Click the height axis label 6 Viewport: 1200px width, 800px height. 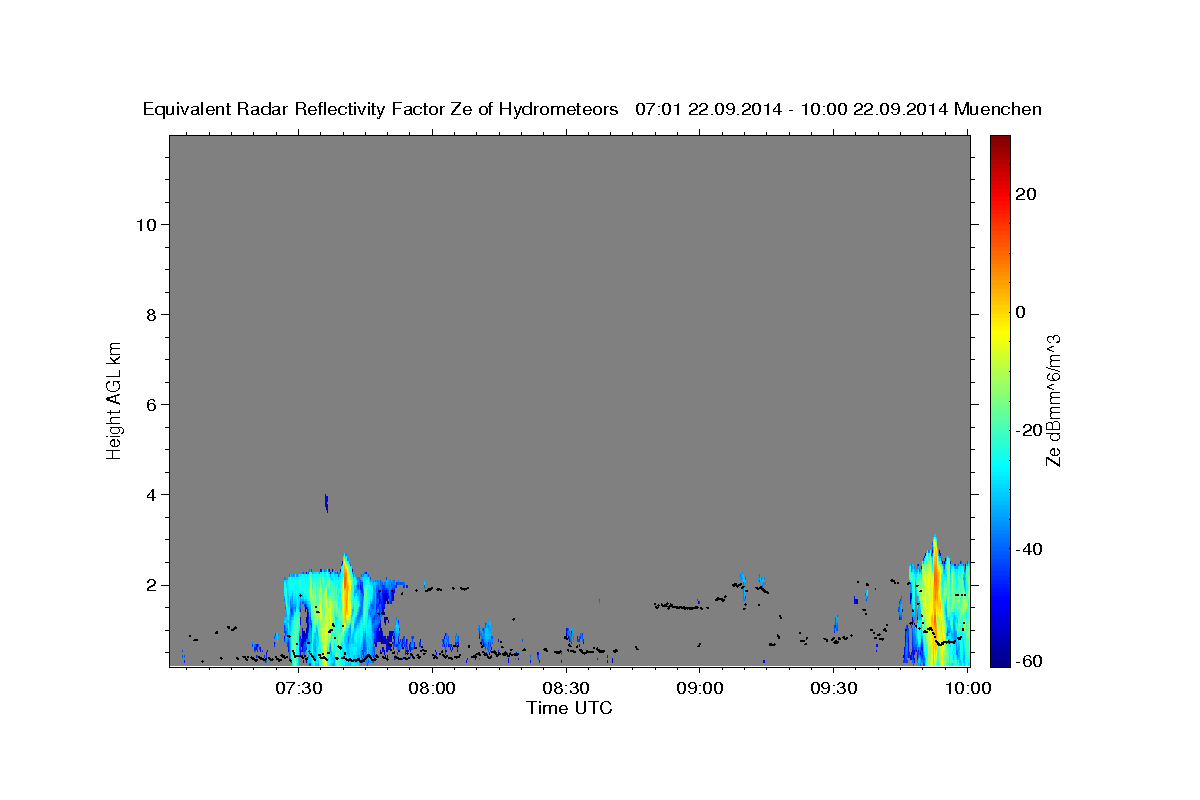tap(151, 404)
